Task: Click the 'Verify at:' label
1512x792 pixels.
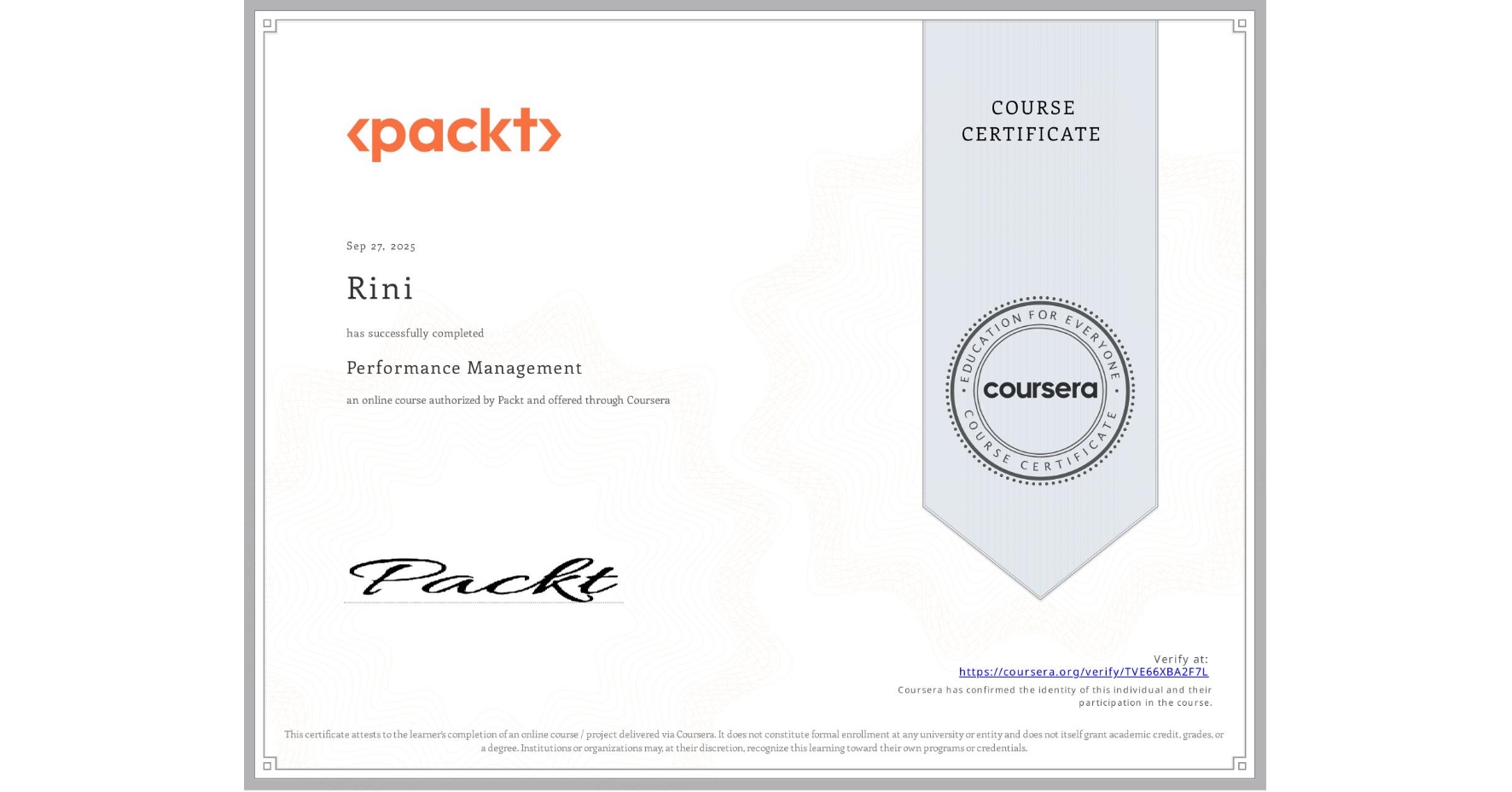Action: point(1181,659)
